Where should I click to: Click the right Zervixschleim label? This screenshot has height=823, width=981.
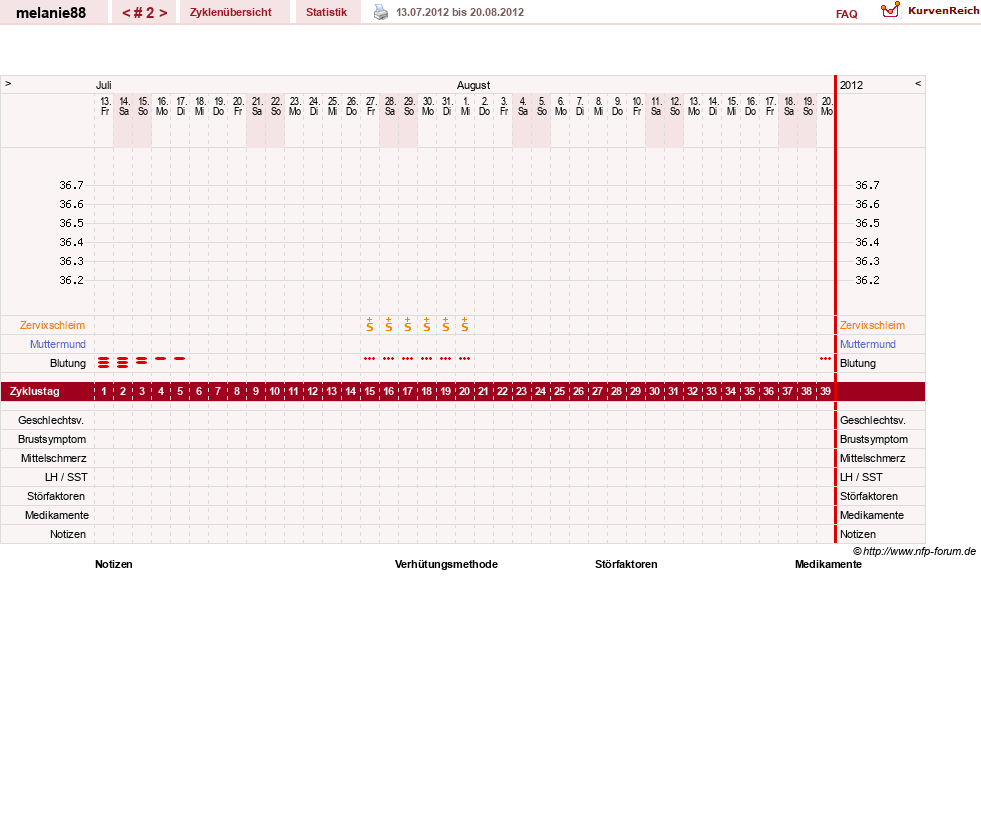(x=872, y=325)
